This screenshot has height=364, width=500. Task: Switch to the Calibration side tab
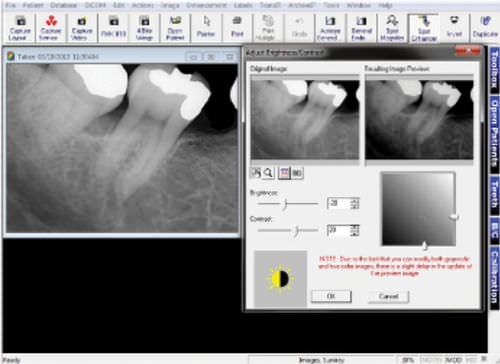(x=494, y=278)
